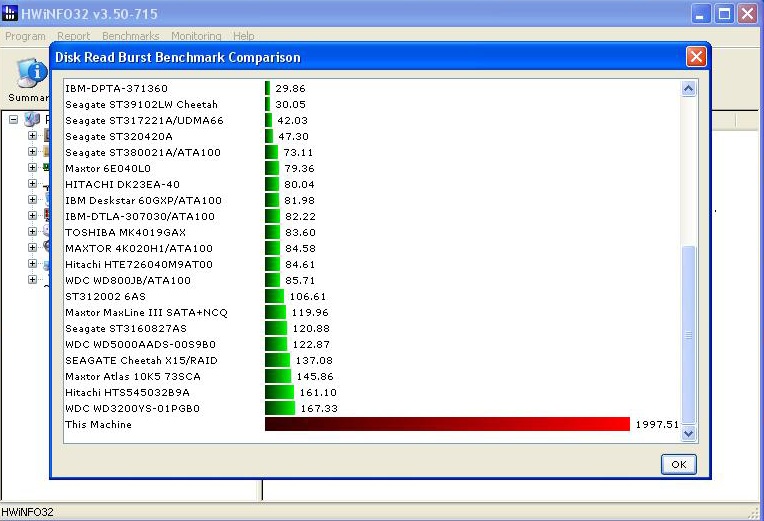Select the WDC WD800JB/ATA100 entry
The width and height of the screenshot is (764, 521).
pos(128,281)
